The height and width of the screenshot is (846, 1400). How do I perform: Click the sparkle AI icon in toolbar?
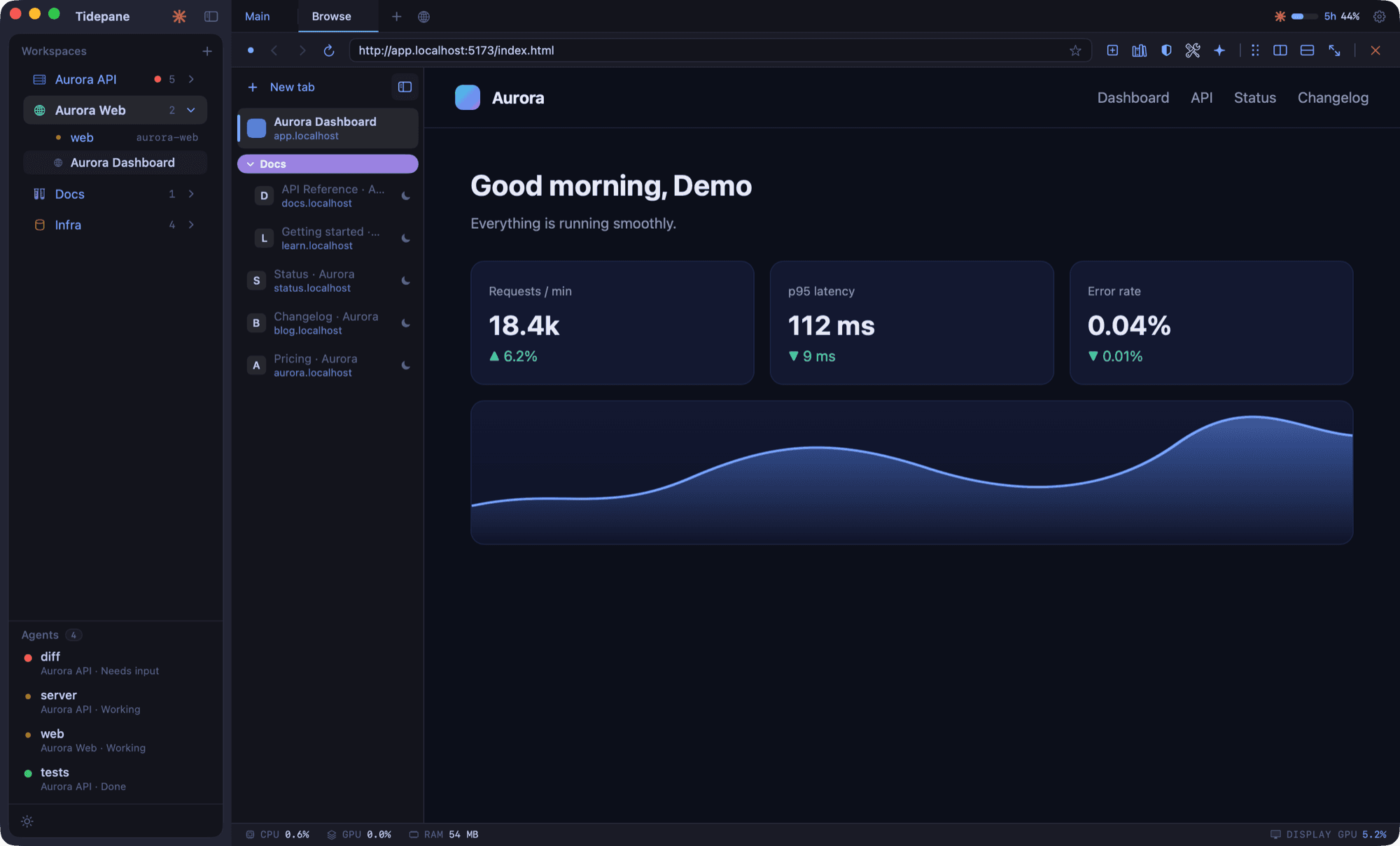pyautogui.click(x=1219, y=50)
